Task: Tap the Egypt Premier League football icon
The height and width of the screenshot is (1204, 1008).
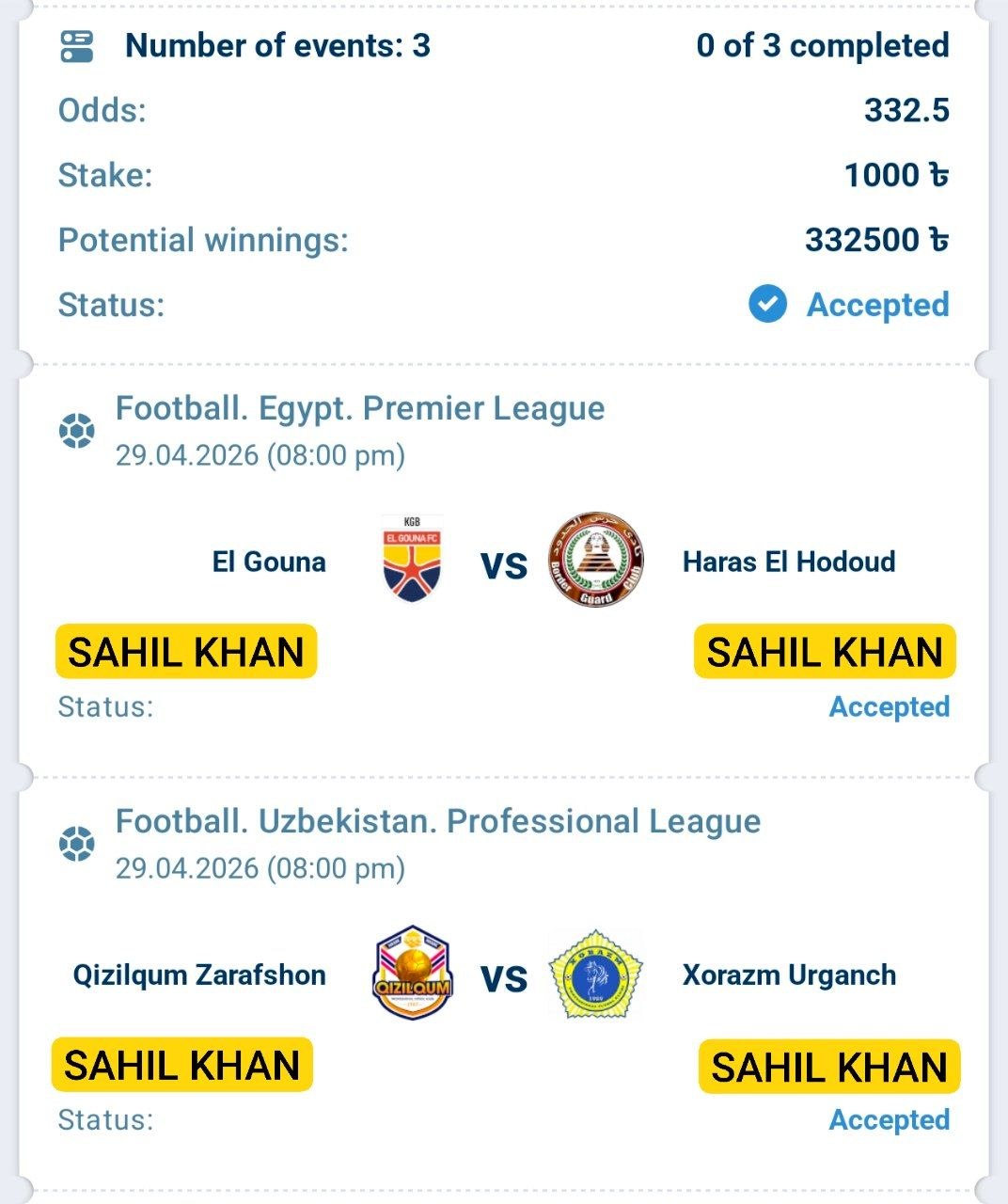Action: pyautogui.click(x=77, y=431)
